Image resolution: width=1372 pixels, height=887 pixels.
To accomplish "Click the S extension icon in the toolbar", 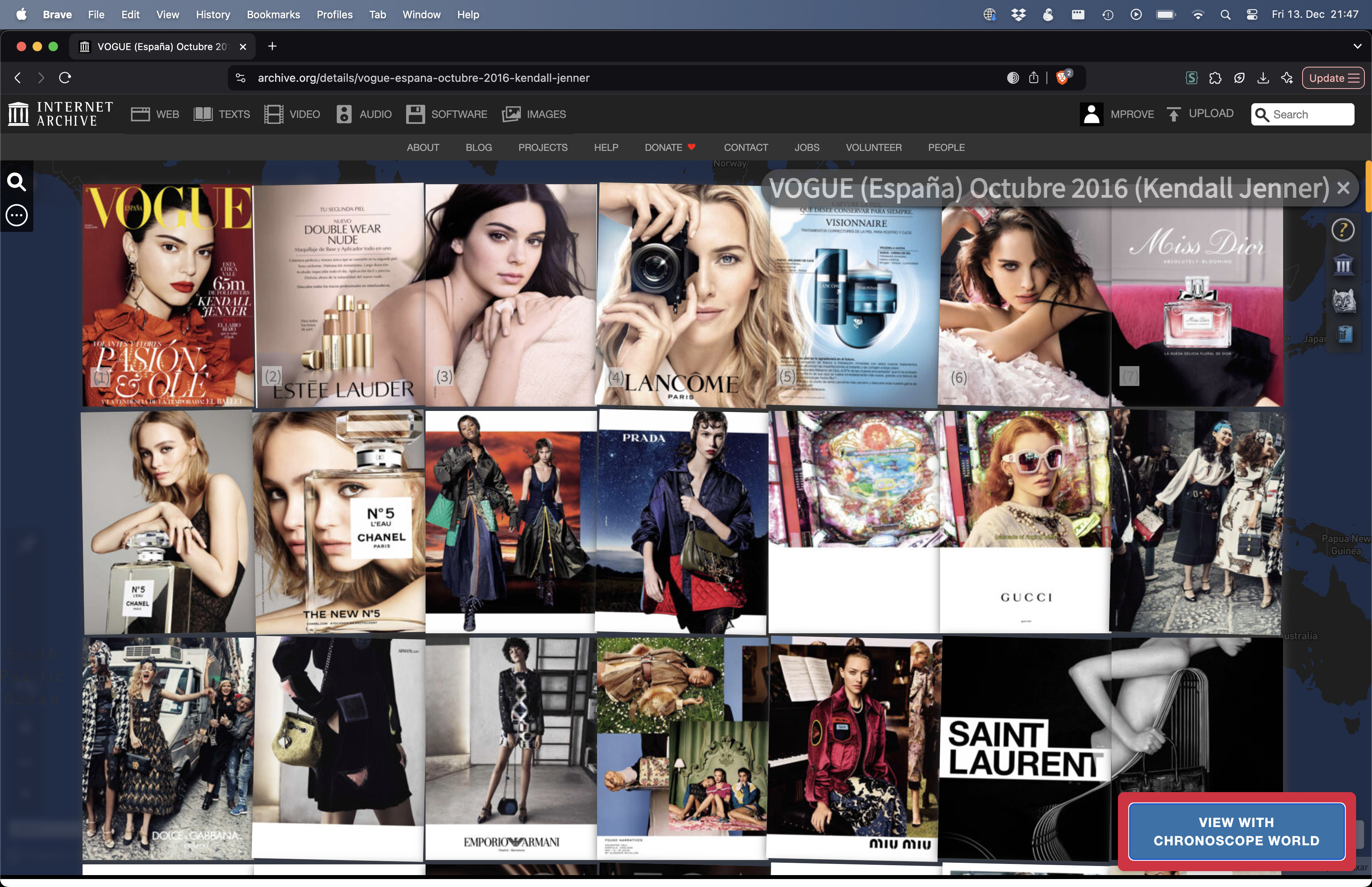I will click(x=1191, y=78).
